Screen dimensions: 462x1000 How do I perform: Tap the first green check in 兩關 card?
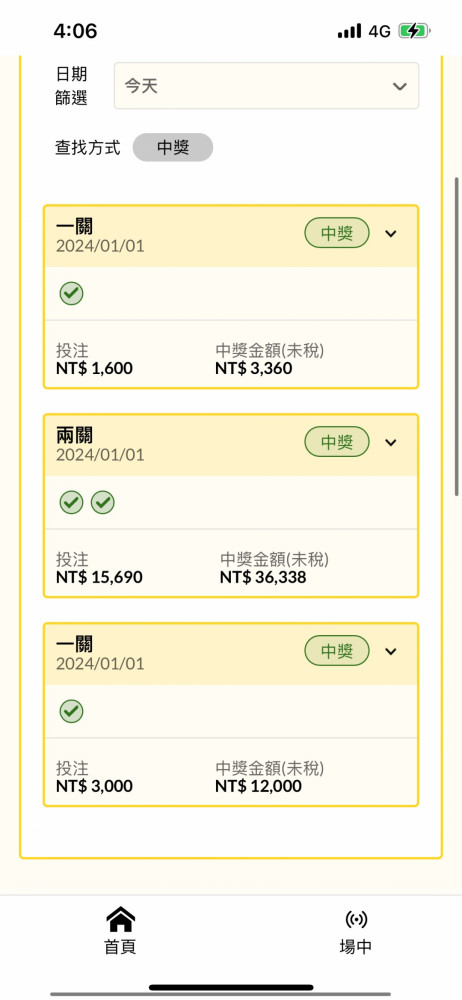(71, 503)
